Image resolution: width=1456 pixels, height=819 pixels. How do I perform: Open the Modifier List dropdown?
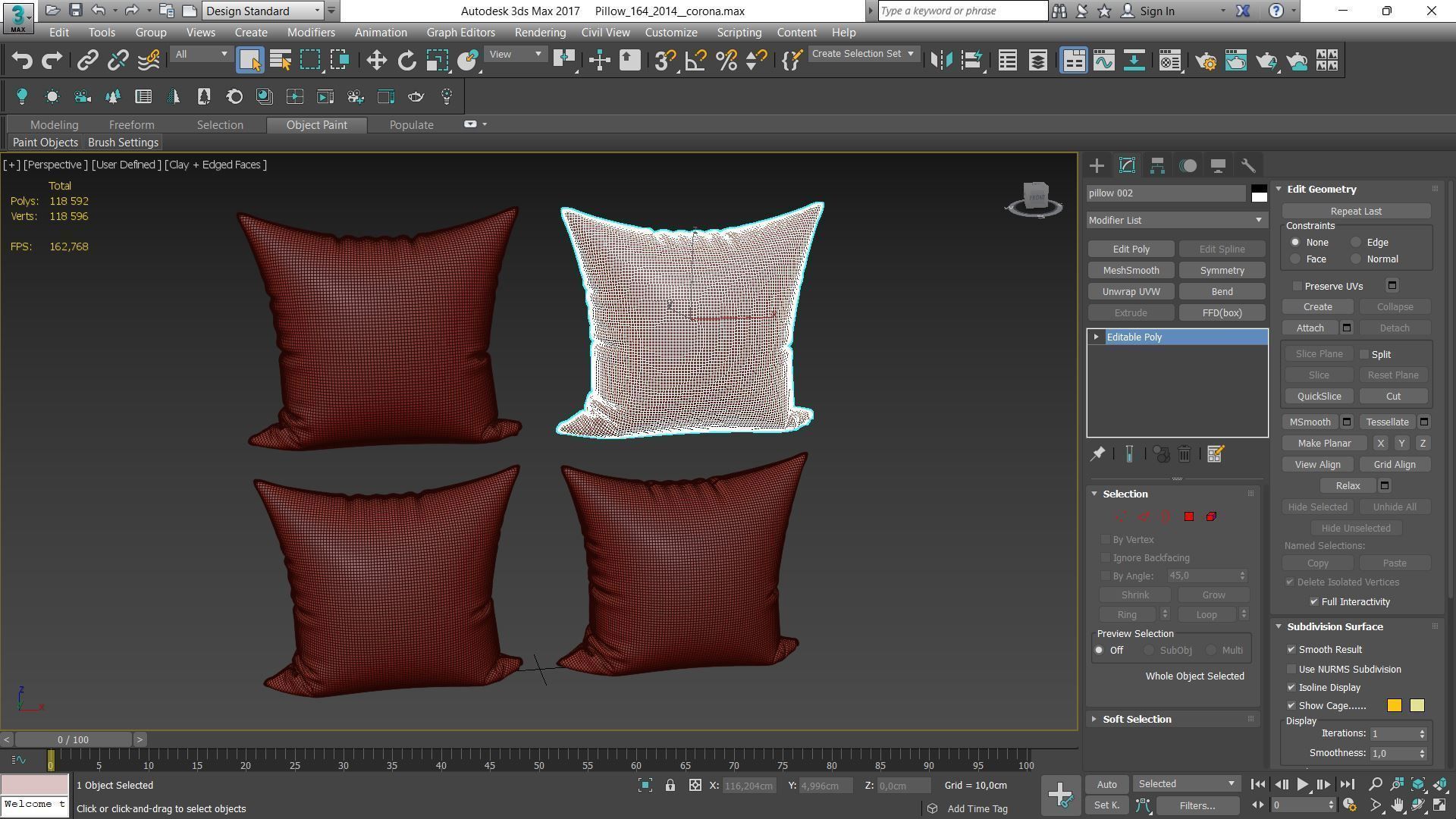[x=1177, y=220]
